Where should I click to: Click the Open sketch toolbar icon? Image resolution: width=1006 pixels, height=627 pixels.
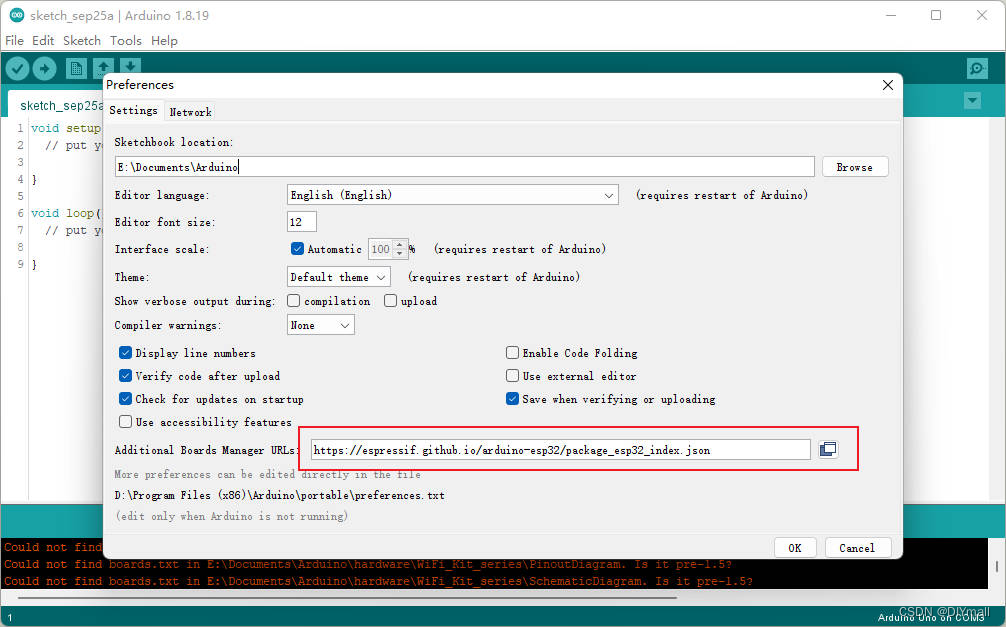[x=103, y=65]
